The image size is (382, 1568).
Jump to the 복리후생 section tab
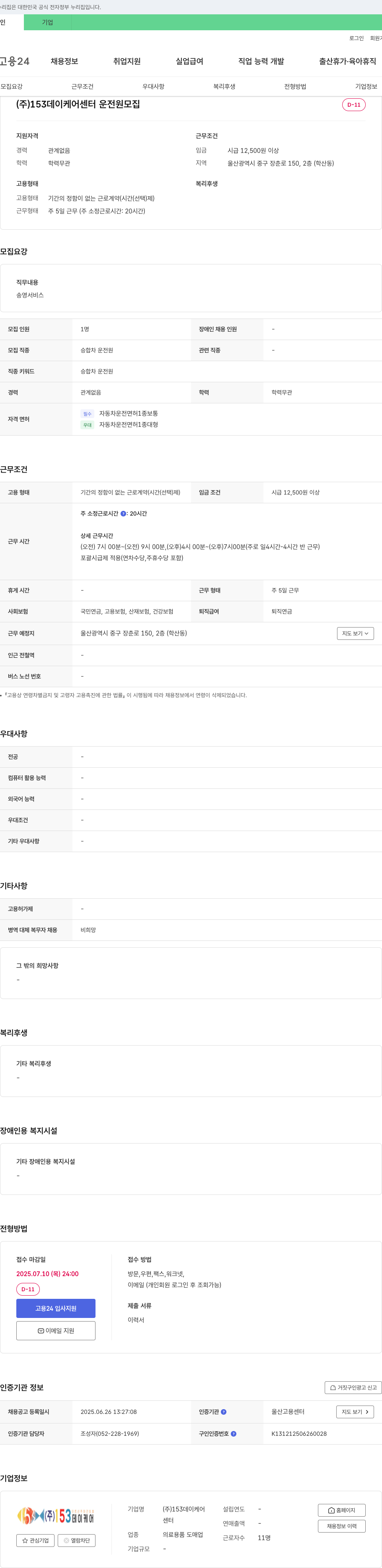click(x=224, y=86)
